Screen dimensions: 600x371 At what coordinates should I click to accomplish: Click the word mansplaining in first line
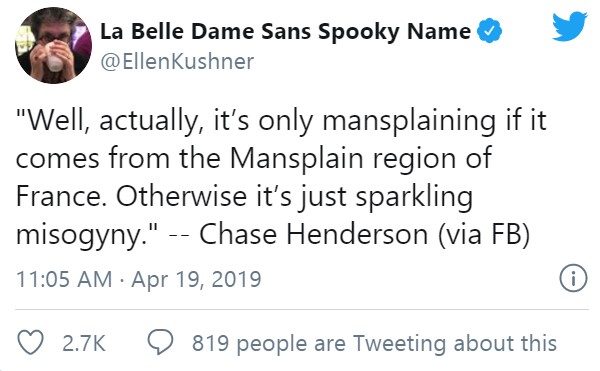(409, 121)
